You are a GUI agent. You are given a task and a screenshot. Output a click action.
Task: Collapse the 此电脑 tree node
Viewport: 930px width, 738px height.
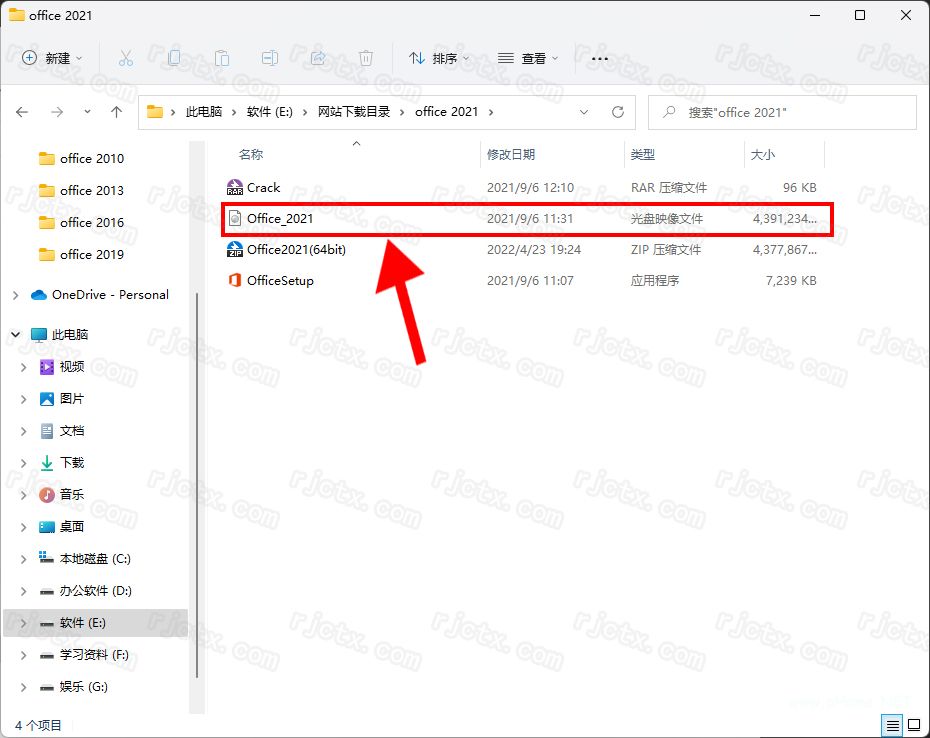(x=15, y=335)
